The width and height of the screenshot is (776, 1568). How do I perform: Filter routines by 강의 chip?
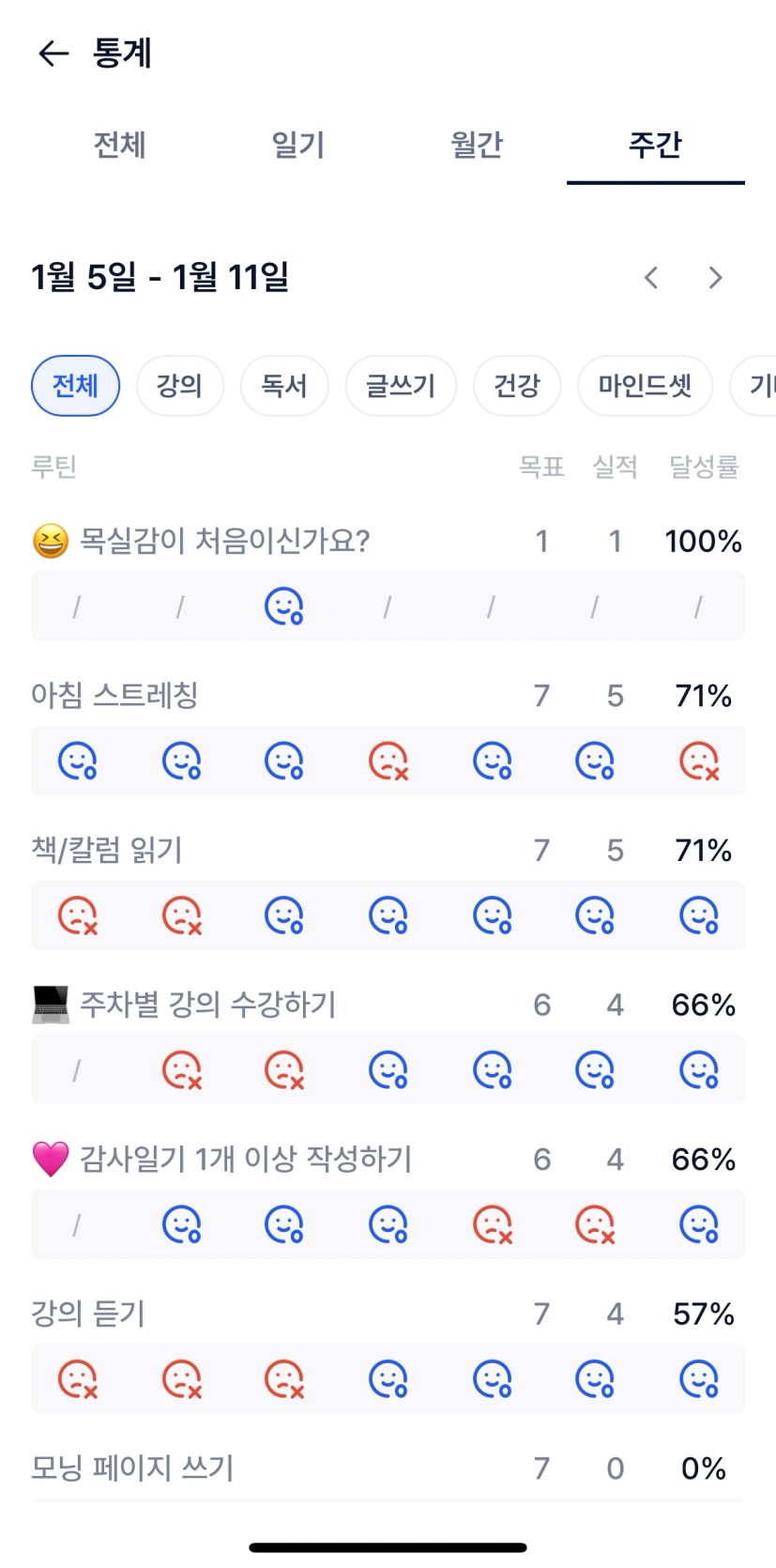click(179, 385)
